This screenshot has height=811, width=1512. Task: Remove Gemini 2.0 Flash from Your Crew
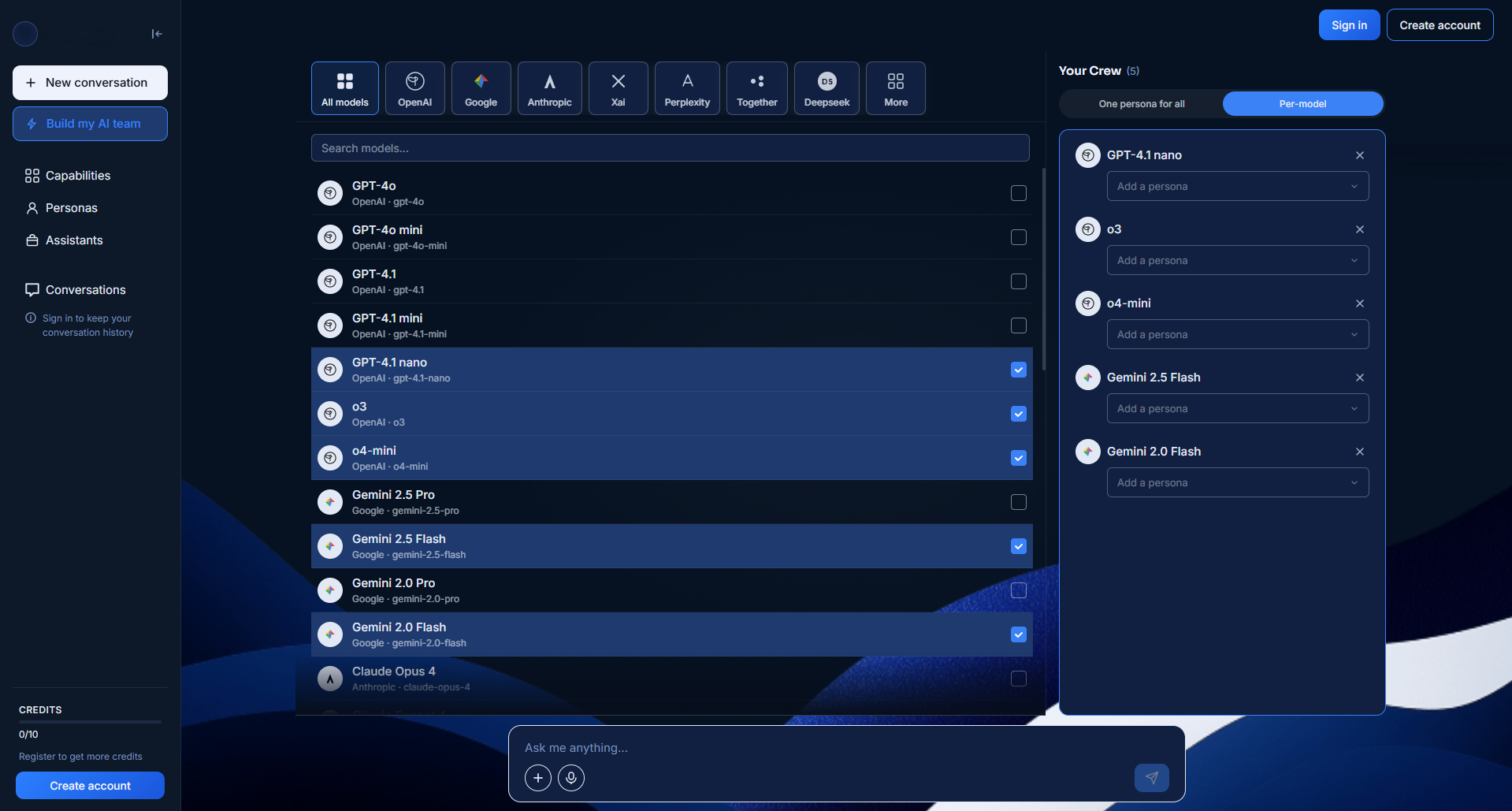tap(1360, 452)
